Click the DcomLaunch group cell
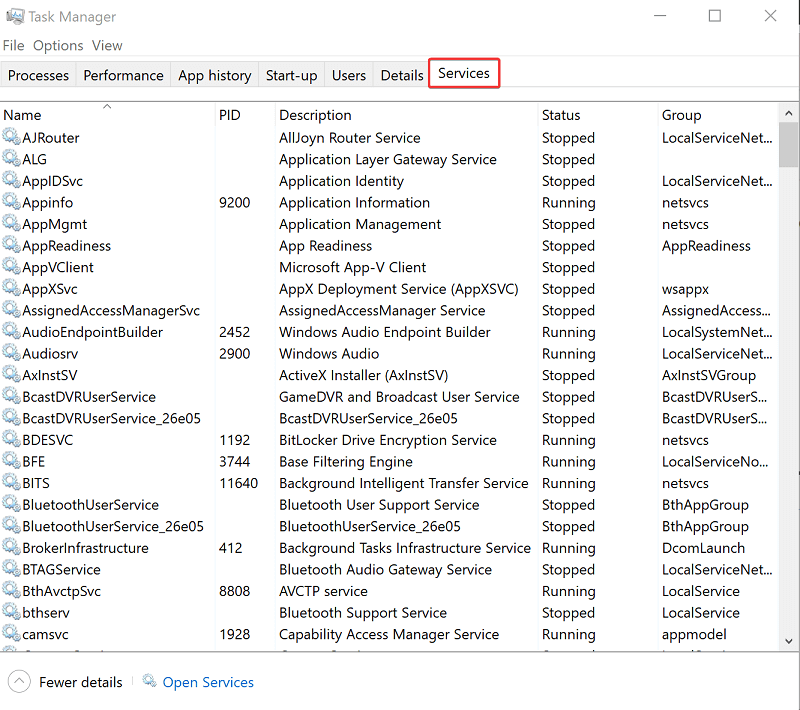The image size is (800, 710). click(x=704, y=548)
